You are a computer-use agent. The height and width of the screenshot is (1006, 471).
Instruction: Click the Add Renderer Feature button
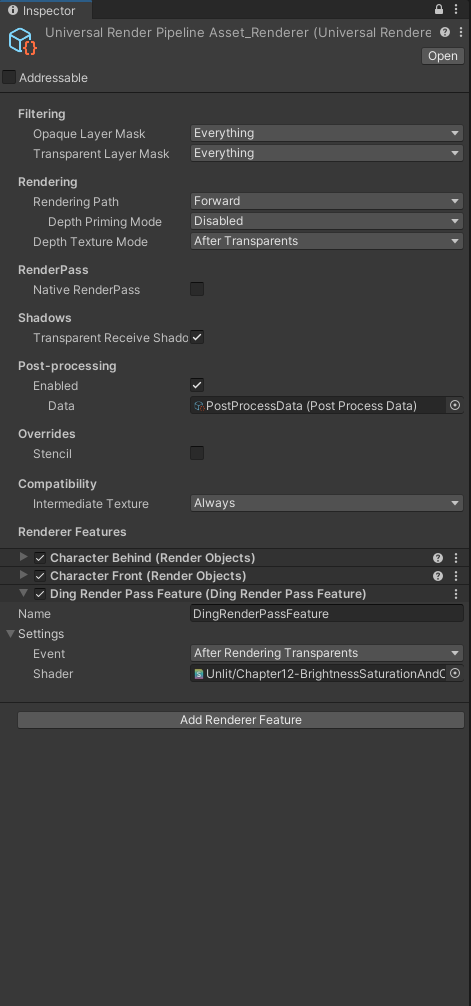(241, 720)
